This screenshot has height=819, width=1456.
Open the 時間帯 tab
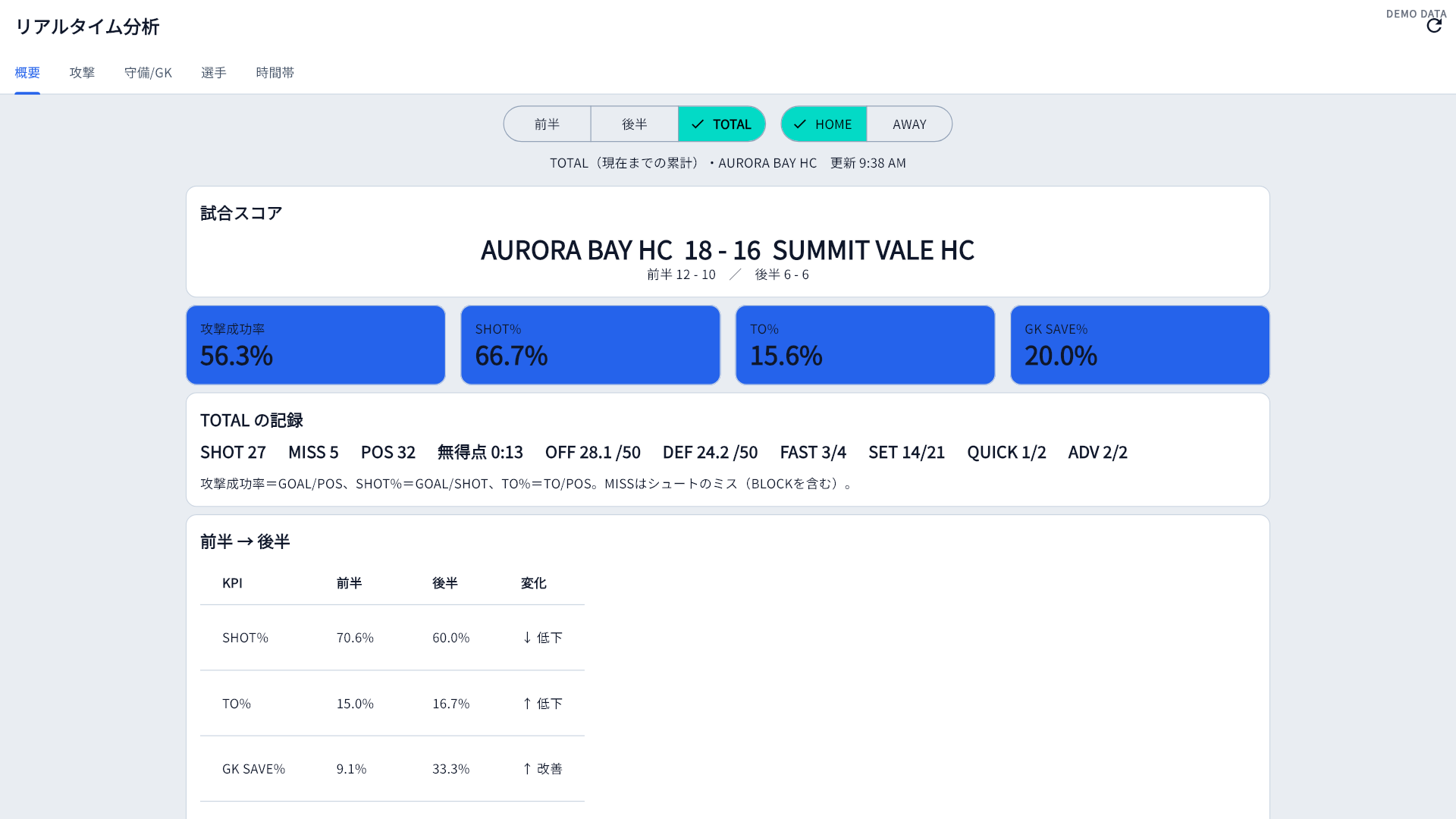click(x=275, y=73)
